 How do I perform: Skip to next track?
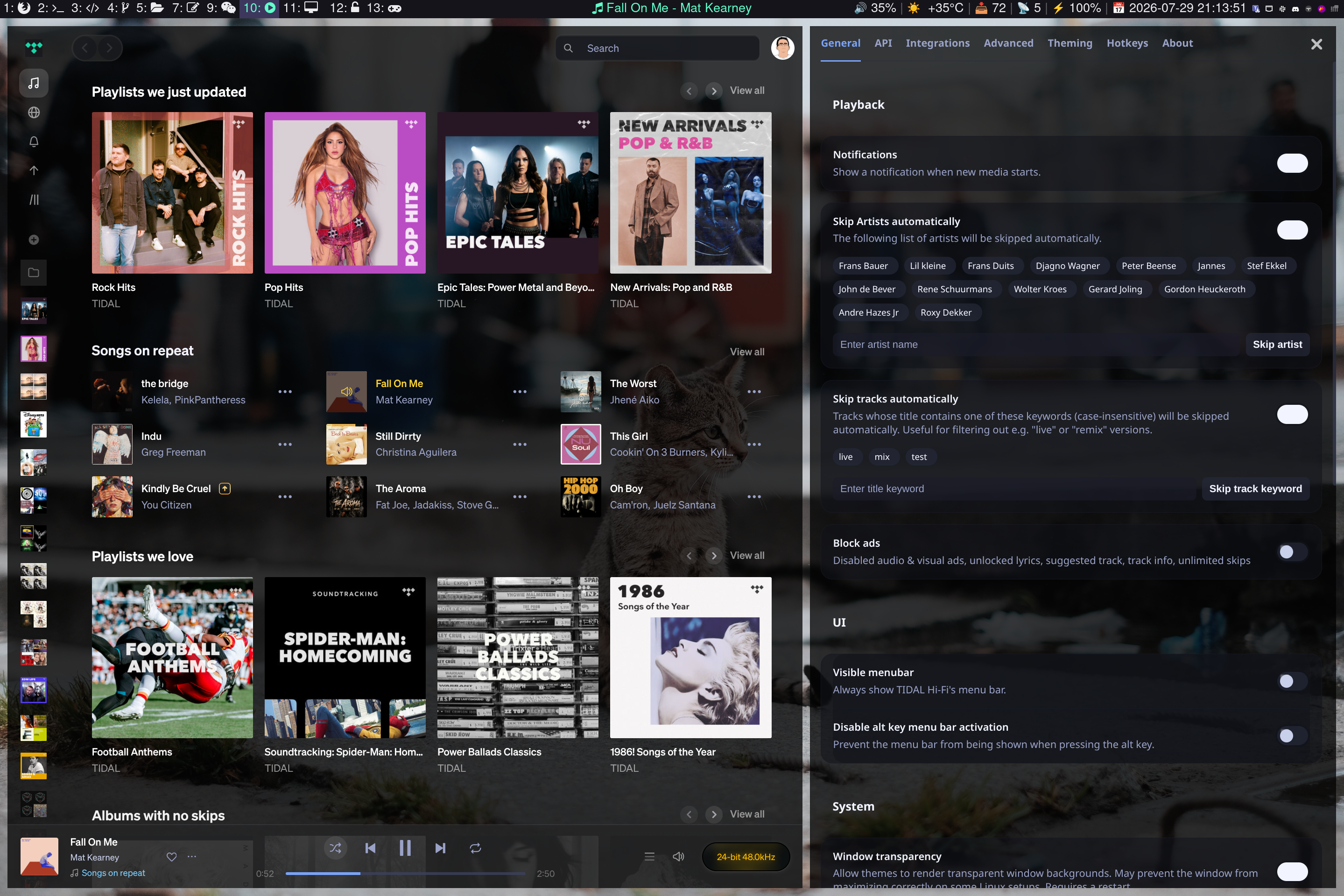tap(440, 848)
